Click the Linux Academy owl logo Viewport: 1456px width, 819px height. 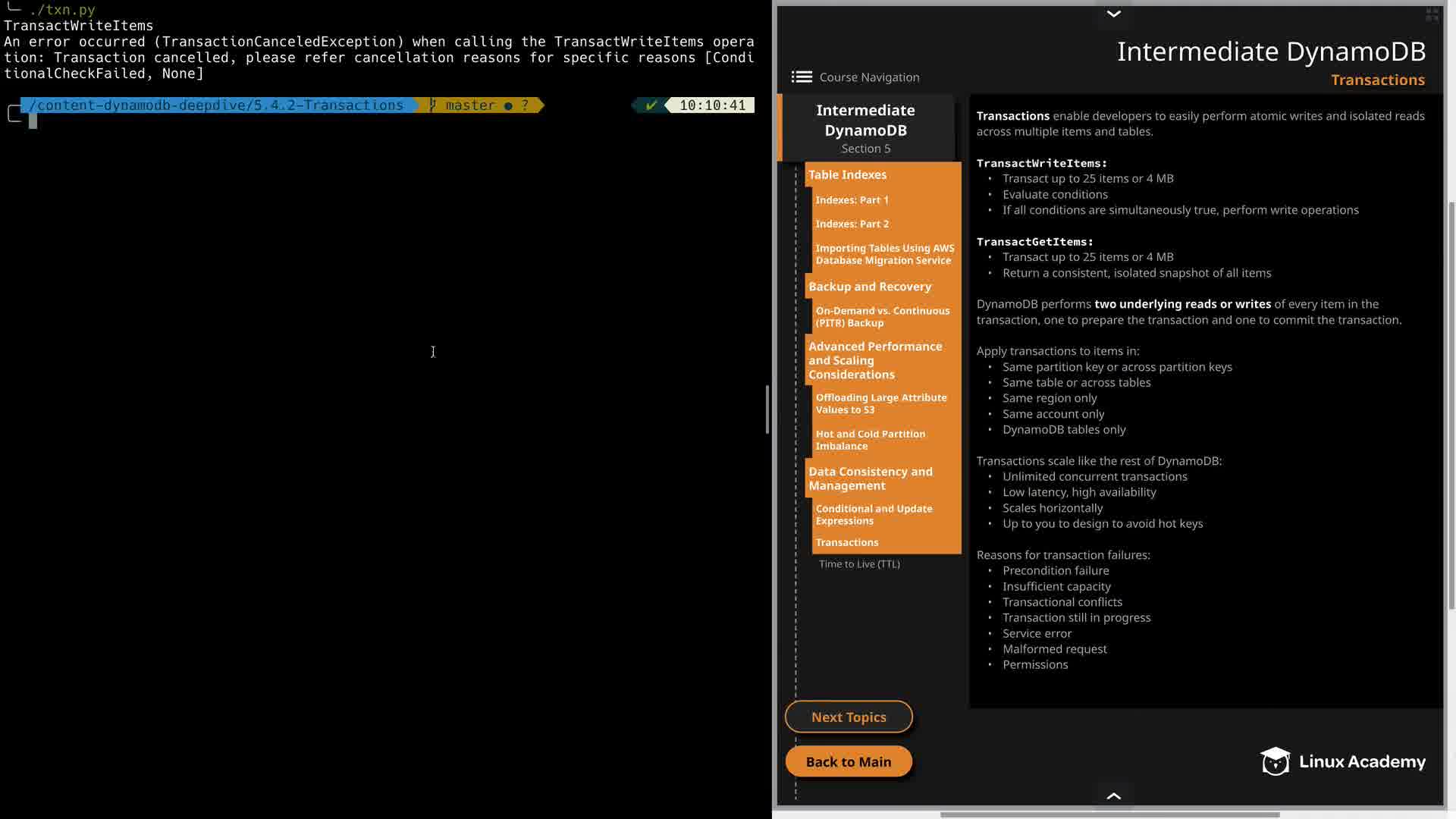[x=1275, y=761]
